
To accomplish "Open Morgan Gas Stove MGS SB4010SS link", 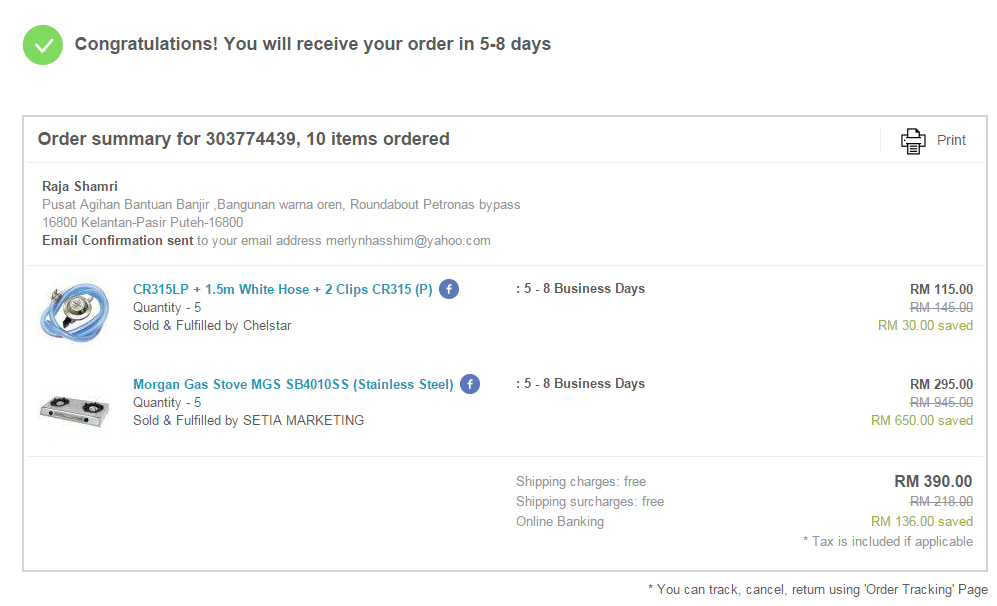I will [293, 384].
